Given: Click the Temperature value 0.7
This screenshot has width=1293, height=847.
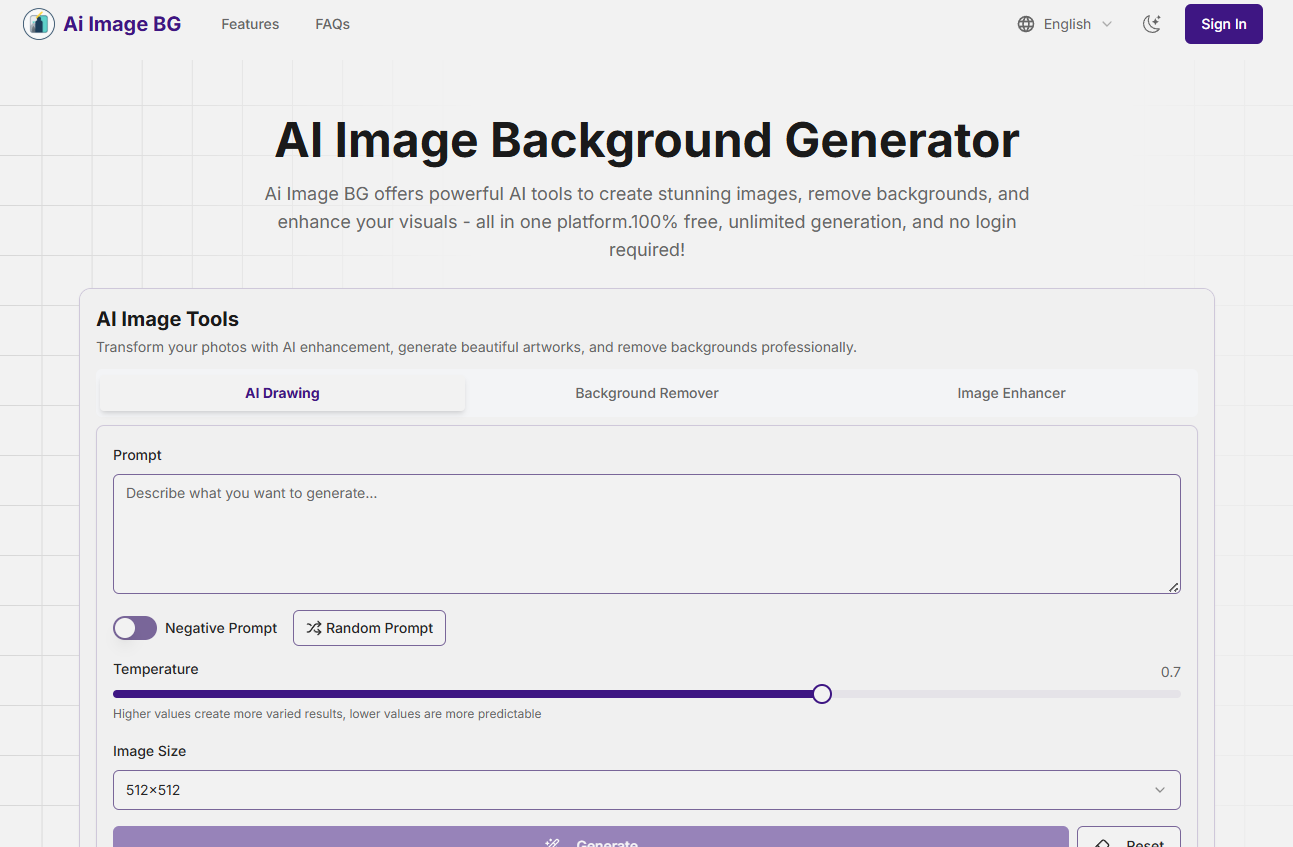Looking at the screenshot, I should click(x=1171, y=672).
